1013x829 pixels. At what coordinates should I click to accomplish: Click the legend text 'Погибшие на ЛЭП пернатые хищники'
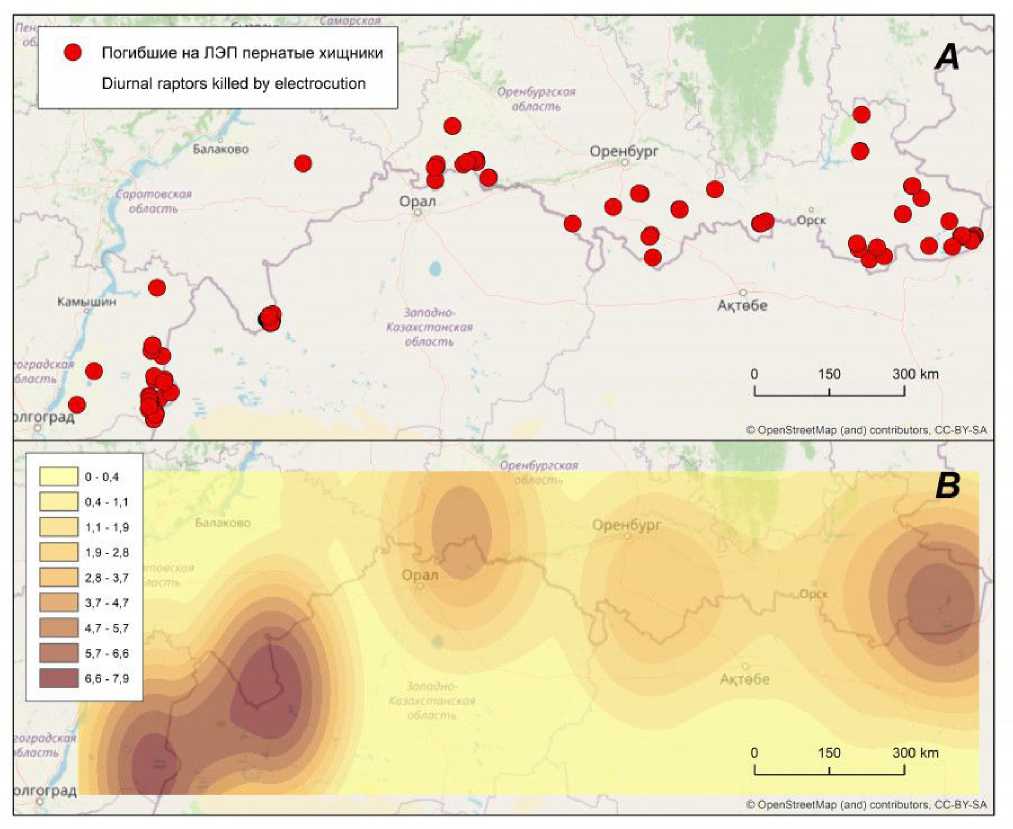(x=242, y=53)
